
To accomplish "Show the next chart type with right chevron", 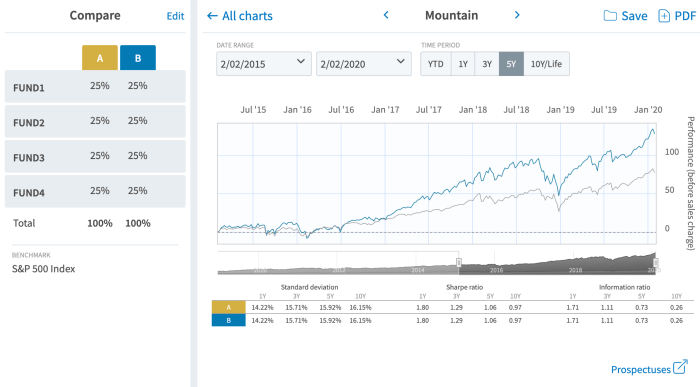I will [517, 15].
